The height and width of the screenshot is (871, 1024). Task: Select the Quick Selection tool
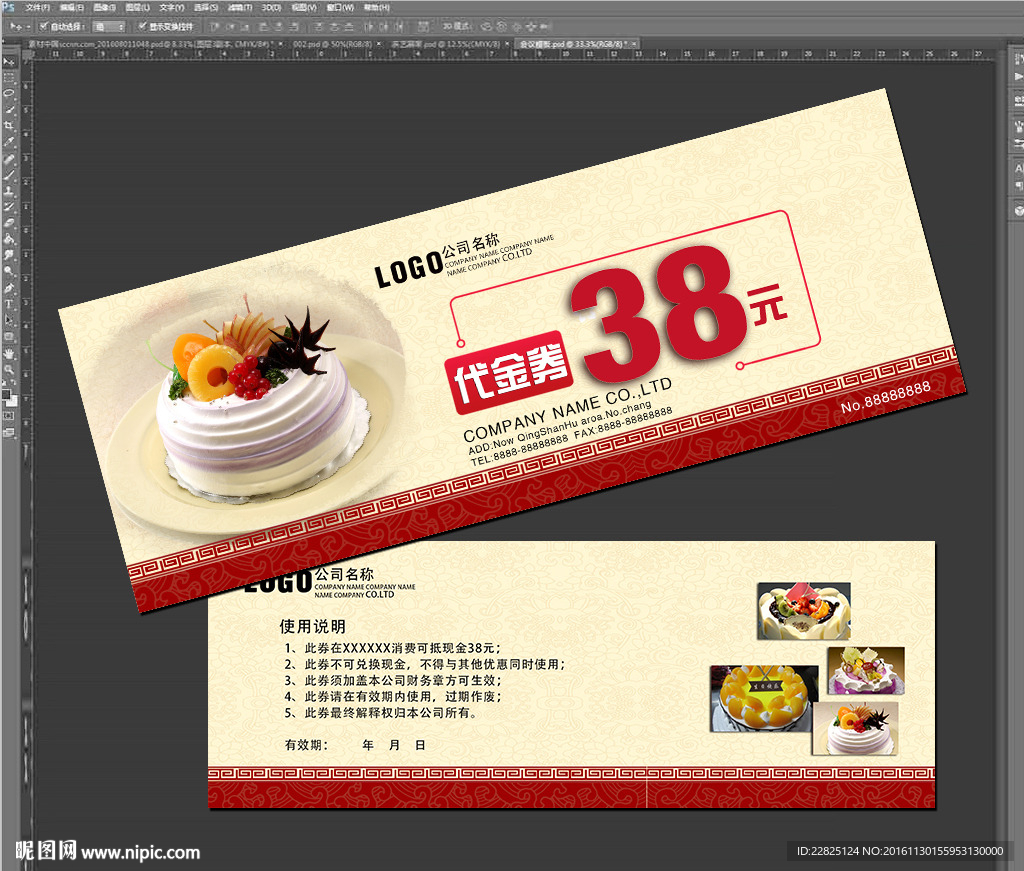(x=9, y=108)
